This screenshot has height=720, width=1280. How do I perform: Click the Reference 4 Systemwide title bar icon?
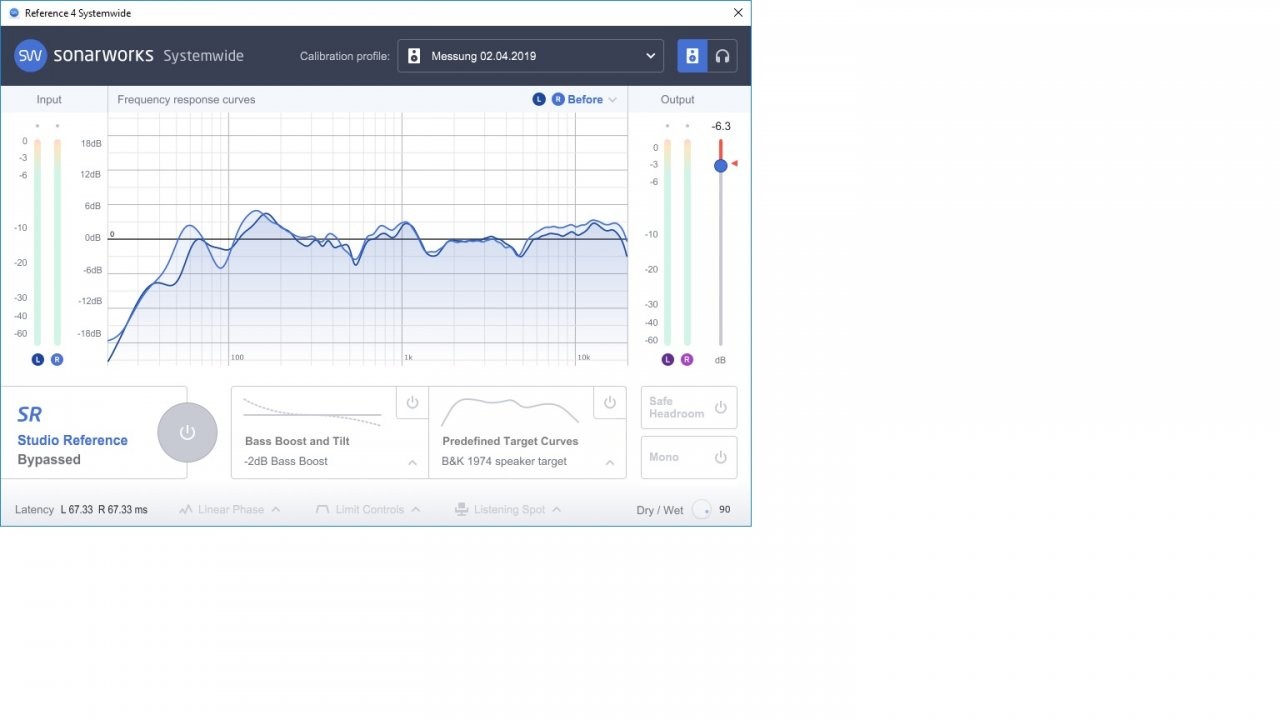14,13
